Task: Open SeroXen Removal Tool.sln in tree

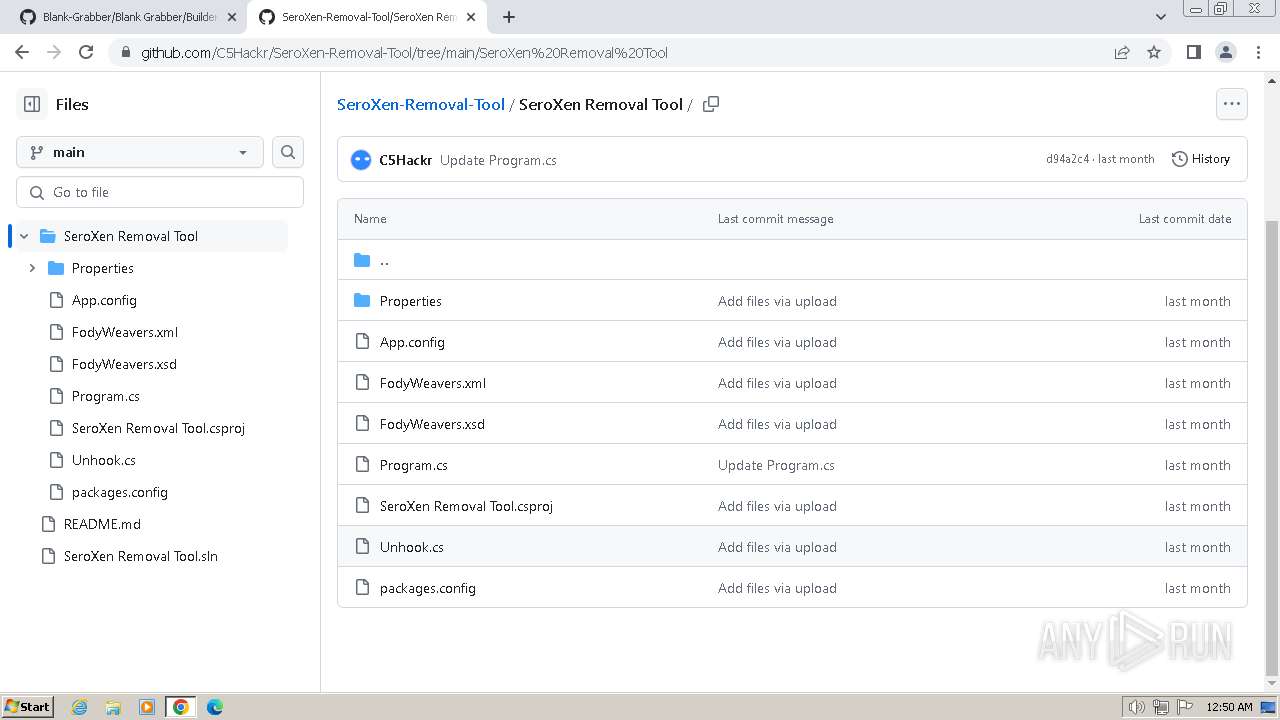Action: [x=140, y=556]
